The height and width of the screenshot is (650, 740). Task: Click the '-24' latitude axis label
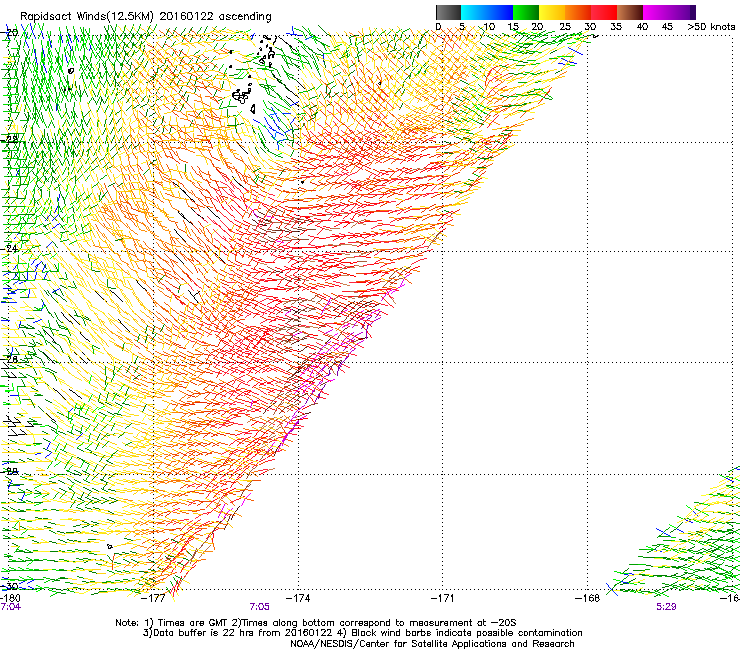tap(11, 248)
